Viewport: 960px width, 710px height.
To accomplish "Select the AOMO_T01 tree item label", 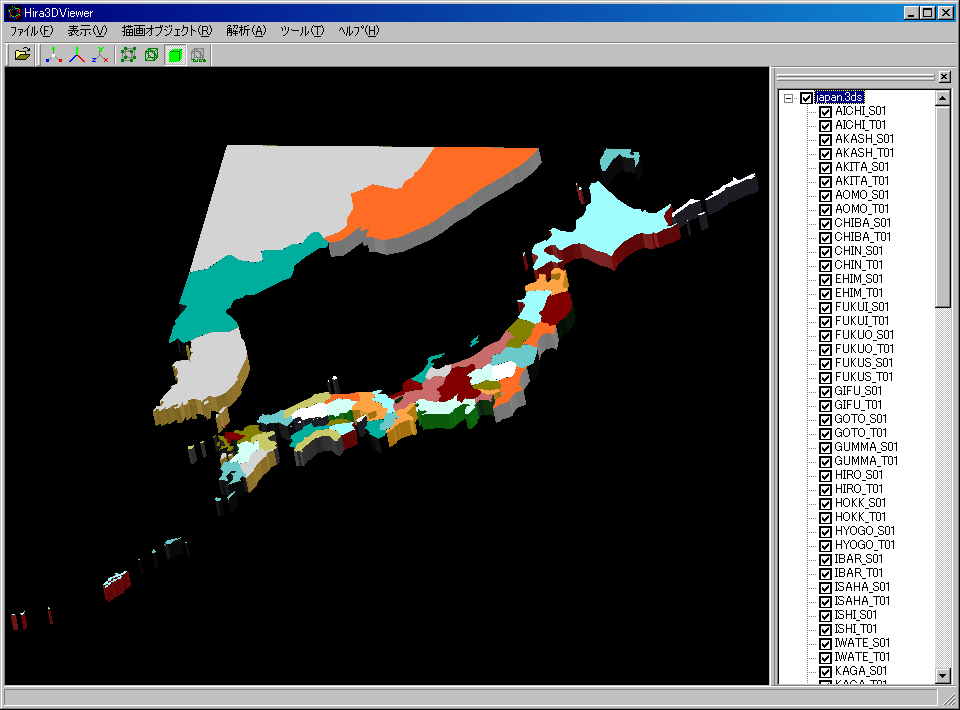I will click(861, 209).
